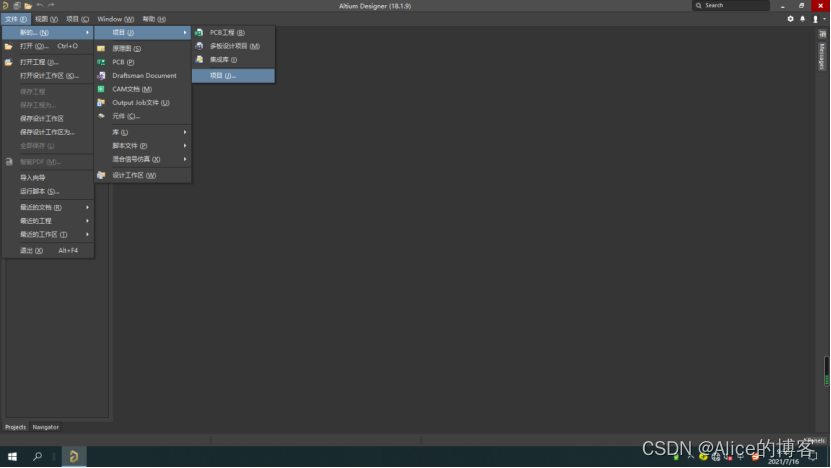Expand 最近的工程 submenu

[48, 221]
